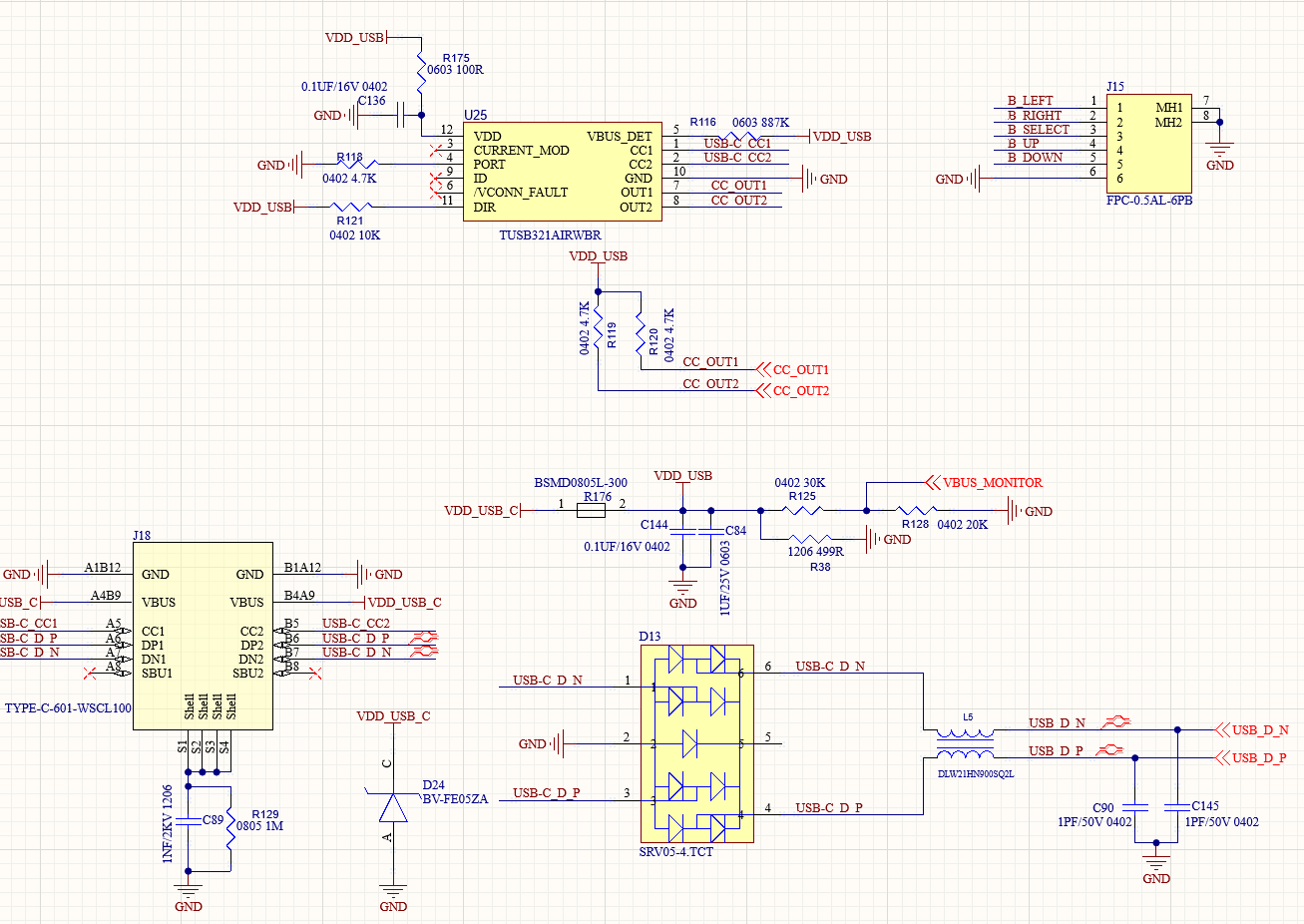Viewport: 1304px width, 924px height.
Task: Click the B_SELECT net label
Action: [x=1038, y=130]
